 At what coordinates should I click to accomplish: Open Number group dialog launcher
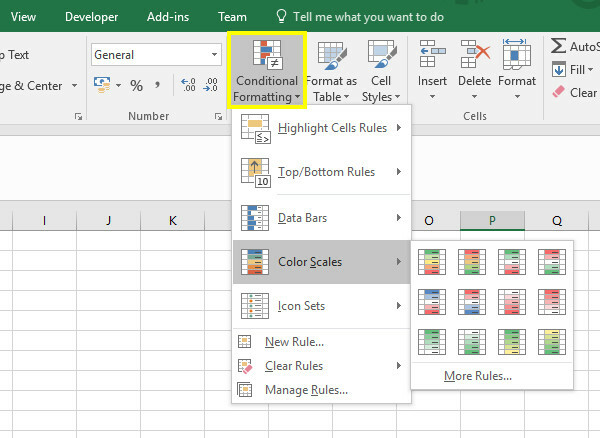[x=218, y=116]
